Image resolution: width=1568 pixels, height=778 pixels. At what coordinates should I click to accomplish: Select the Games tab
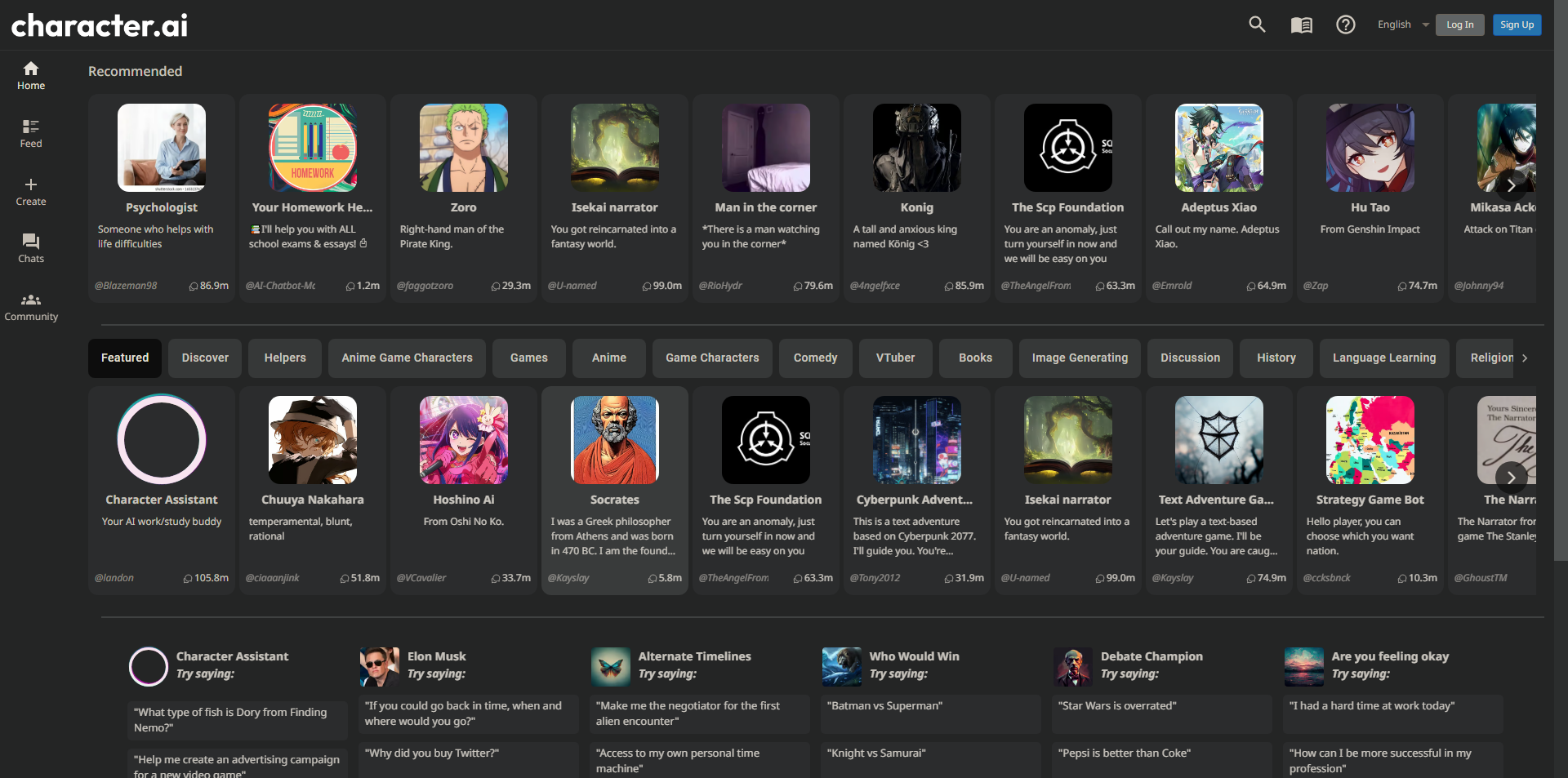pos(529,358)
